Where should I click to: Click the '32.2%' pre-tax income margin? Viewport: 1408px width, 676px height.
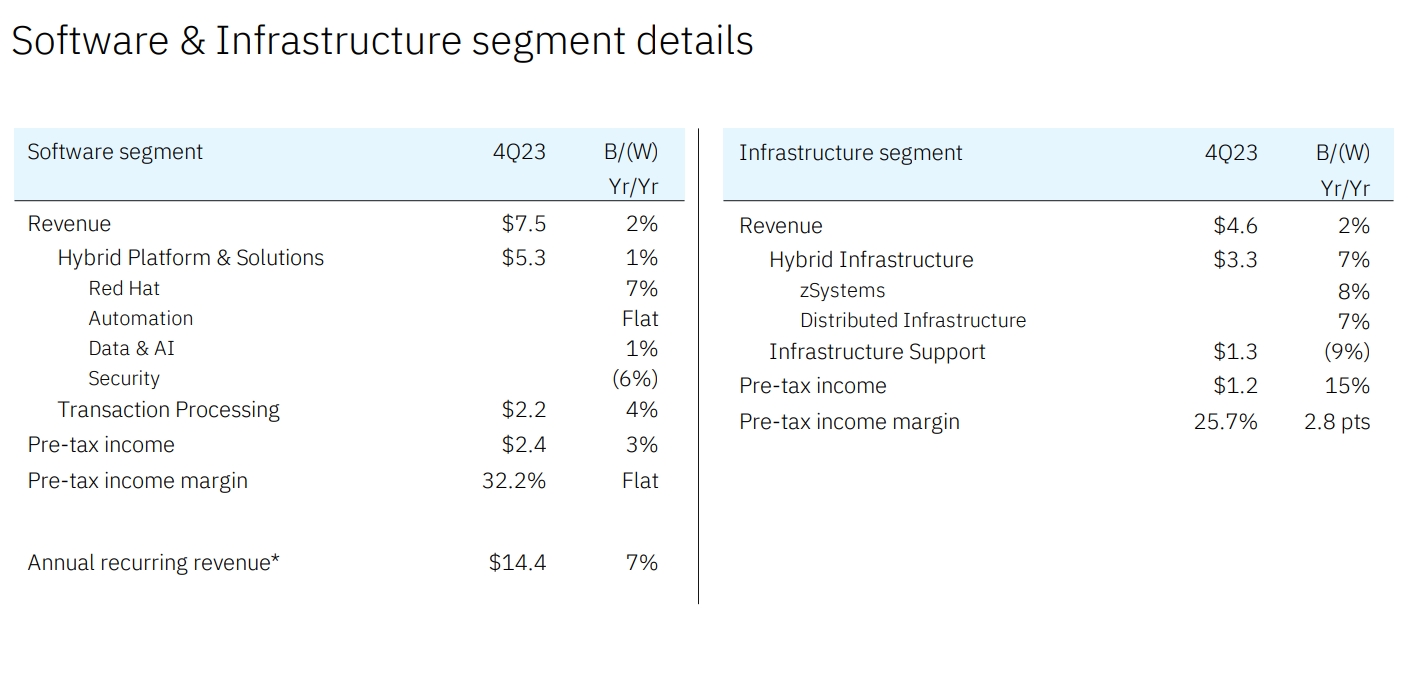(514, 481)
